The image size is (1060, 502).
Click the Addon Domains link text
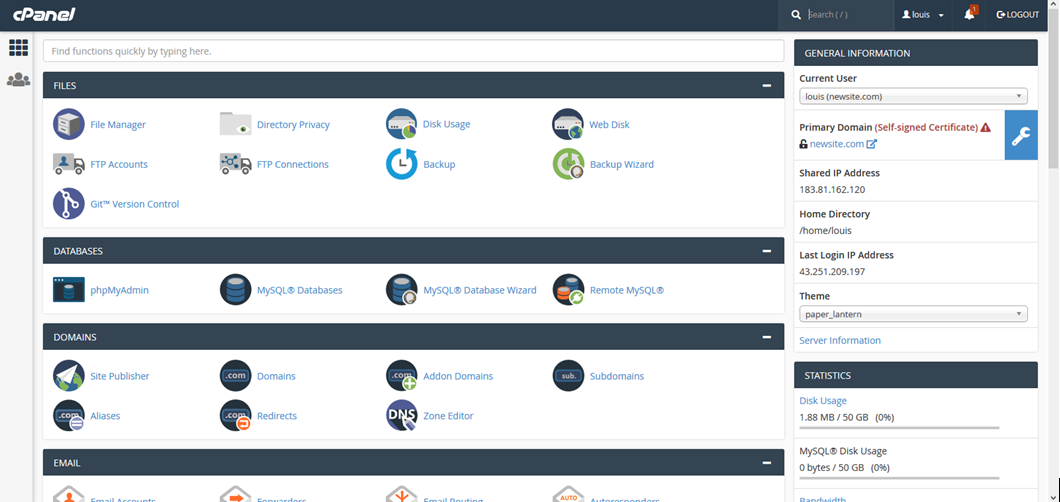(x=458, y=376)
